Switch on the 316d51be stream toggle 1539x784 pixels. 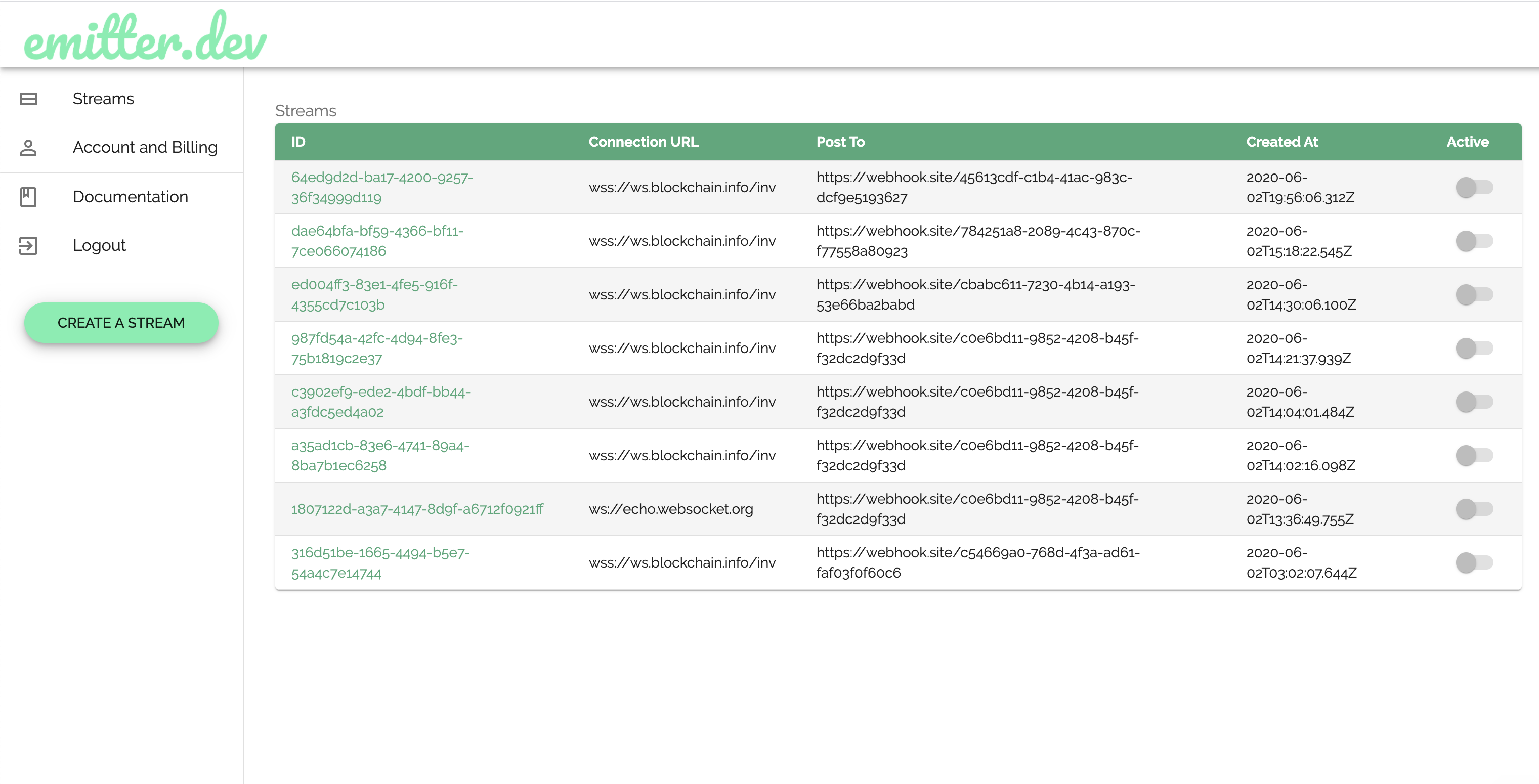point(1474,562)
